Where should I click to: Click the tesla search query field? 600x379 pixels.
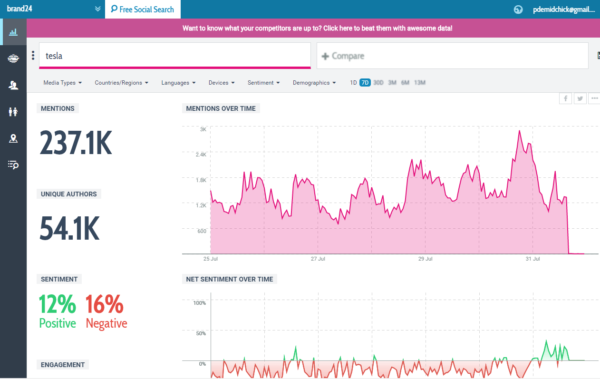click(x=175, y=56)
